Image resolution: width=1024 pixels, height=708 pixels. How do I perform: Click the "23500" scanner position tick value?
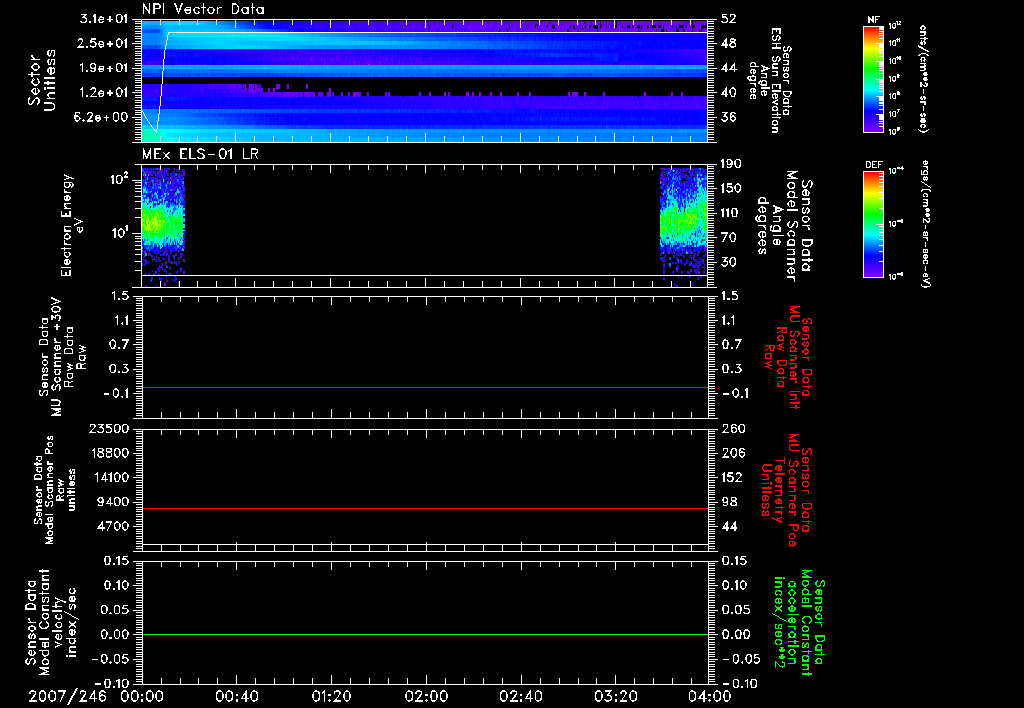(109, 428)
